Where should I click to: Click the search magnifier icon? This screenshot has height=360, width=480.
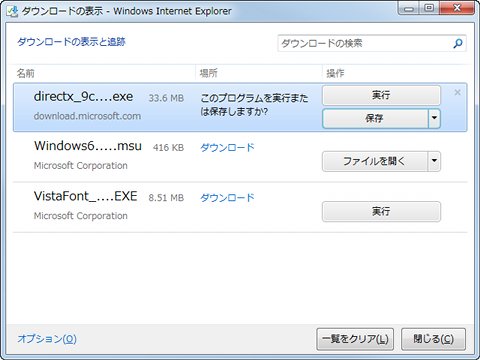click(458, 43)
